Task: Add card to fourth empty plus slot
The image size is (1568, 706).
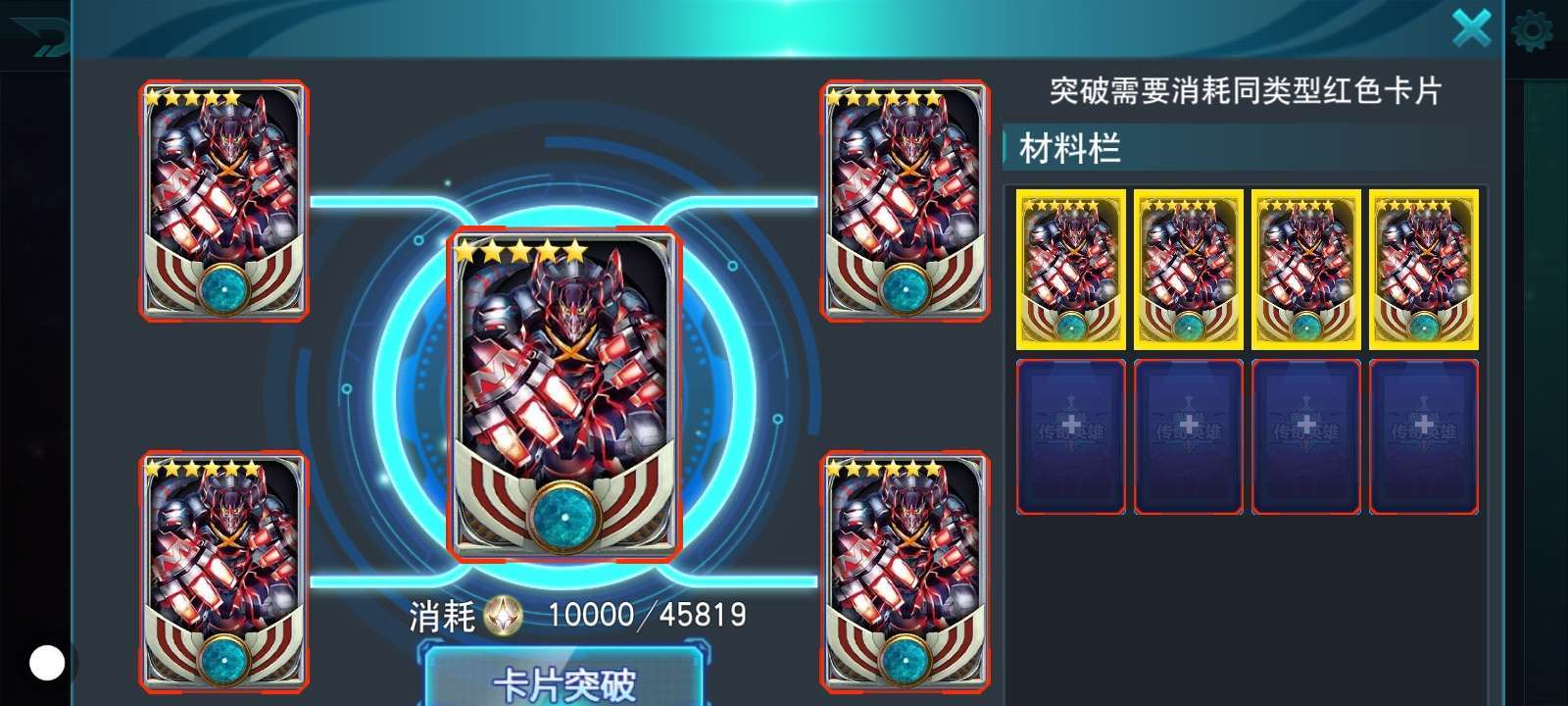Action: (x=1423, y=436)
